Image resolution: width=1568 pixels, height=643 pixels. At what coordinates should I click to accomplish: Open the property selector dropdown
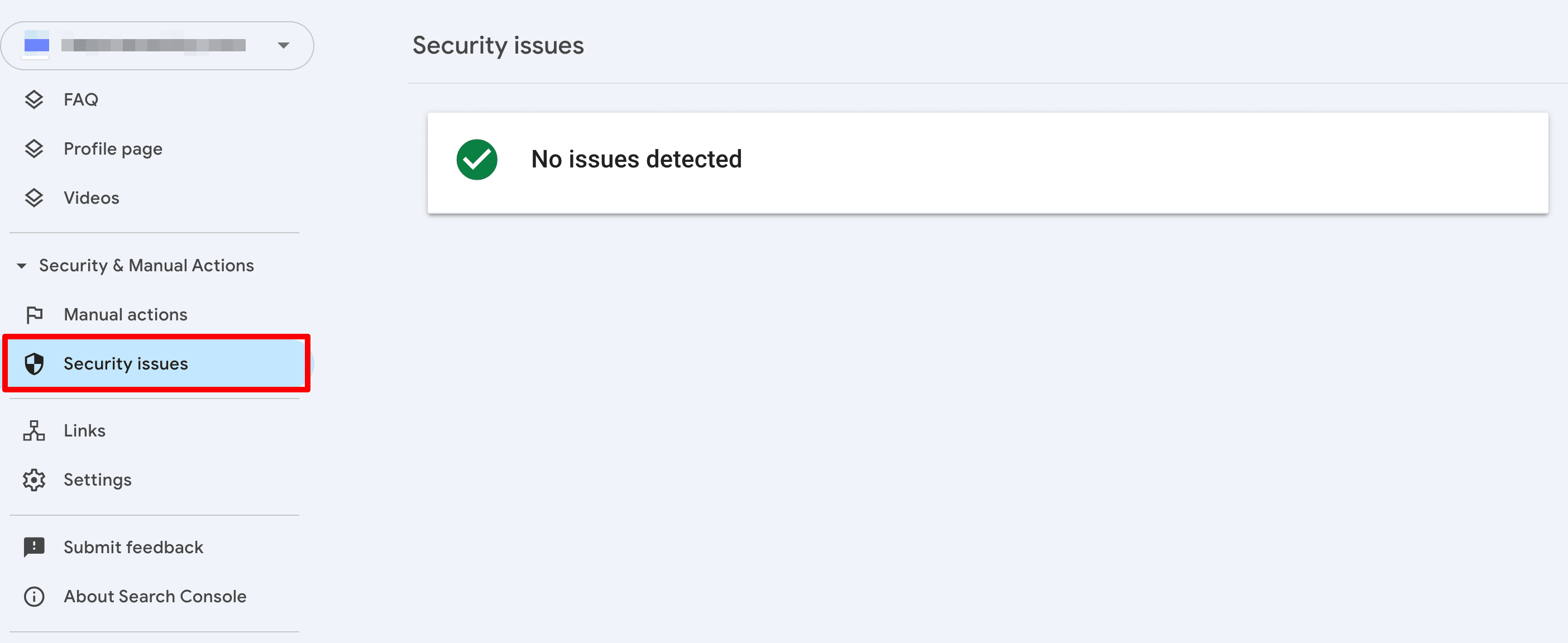click(157, 45)
